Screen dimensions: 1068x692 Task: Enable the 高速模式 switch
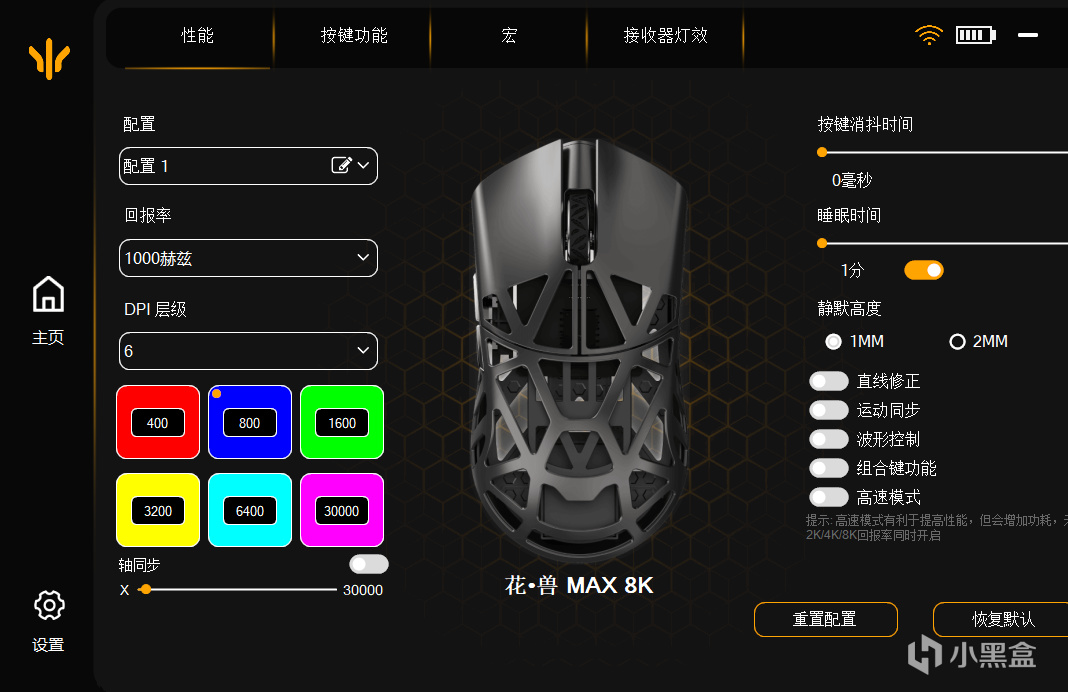click(x=828, y=497)
